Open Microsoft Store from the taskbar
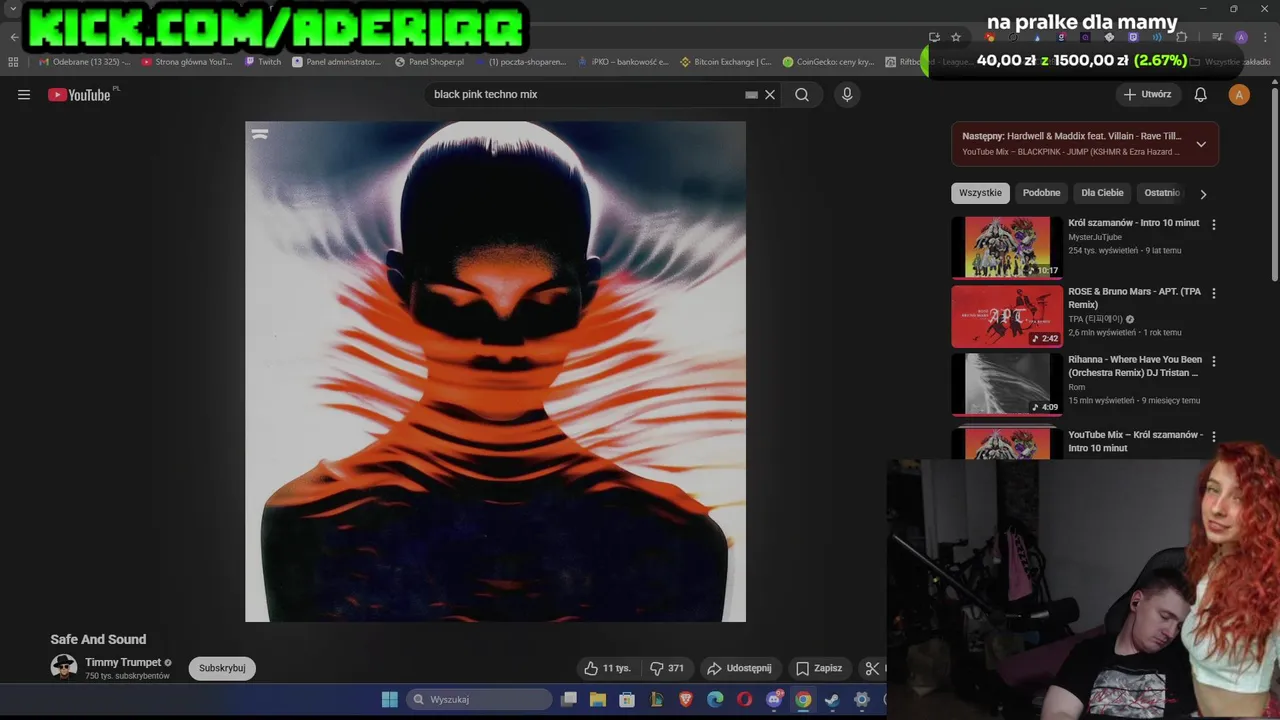 point(627,699)
